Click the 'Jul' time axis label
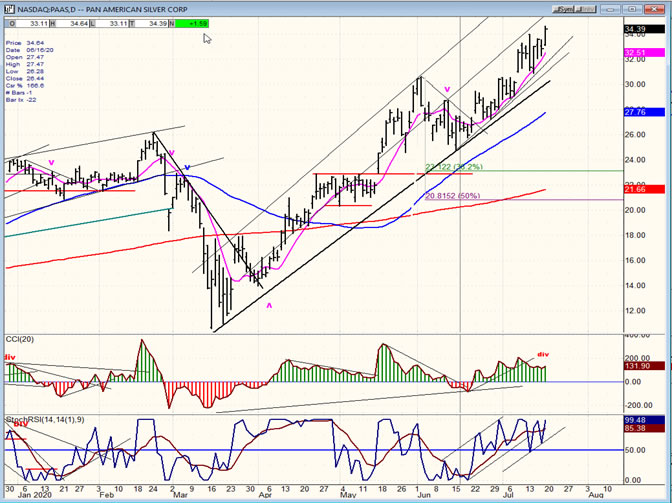The image size is (672, 503). click(x=508, y=495)
